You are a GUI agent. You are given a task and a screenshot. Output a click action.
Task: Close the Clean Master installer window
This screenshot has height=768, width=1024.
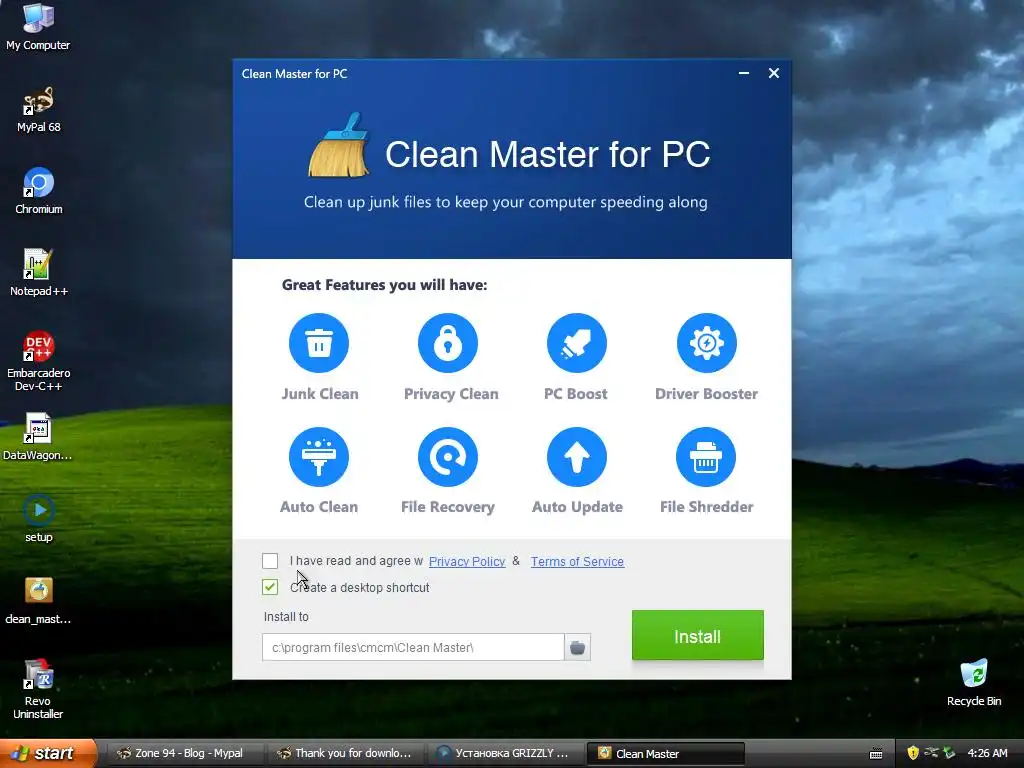(774, 73)
